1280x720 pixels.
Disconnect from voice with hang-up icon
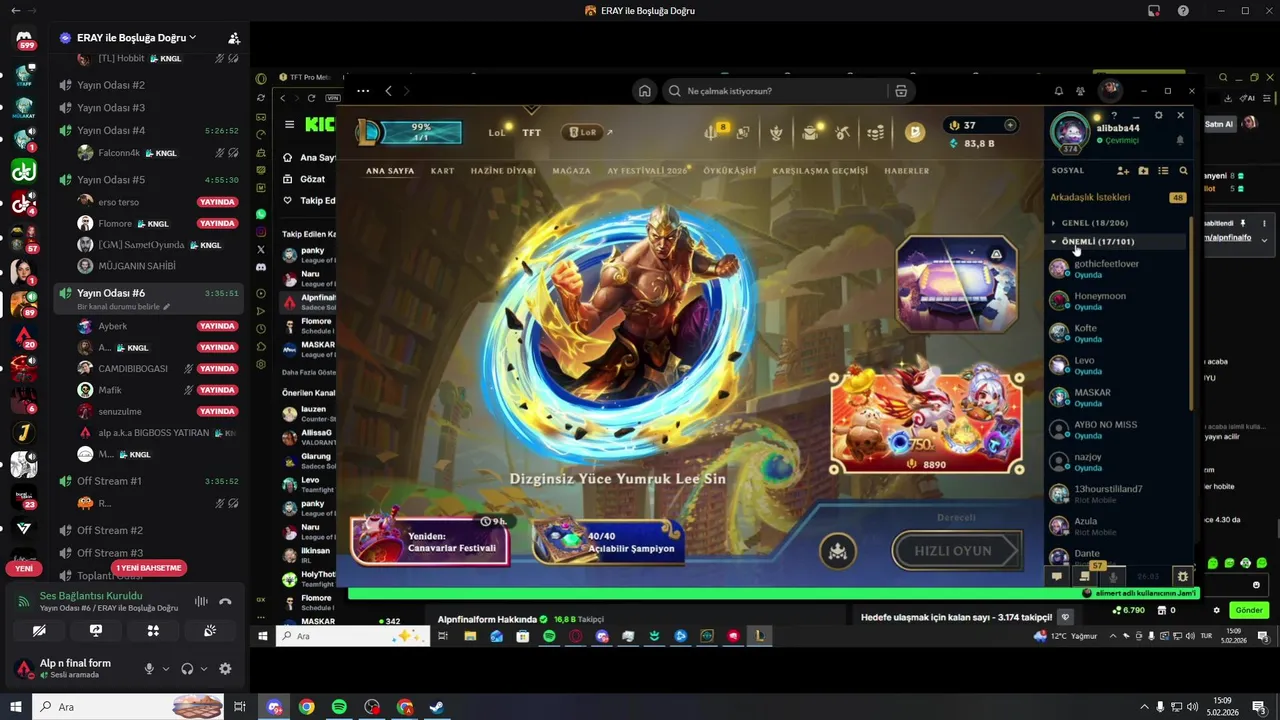pyautogui.click(x=225, y=601)
